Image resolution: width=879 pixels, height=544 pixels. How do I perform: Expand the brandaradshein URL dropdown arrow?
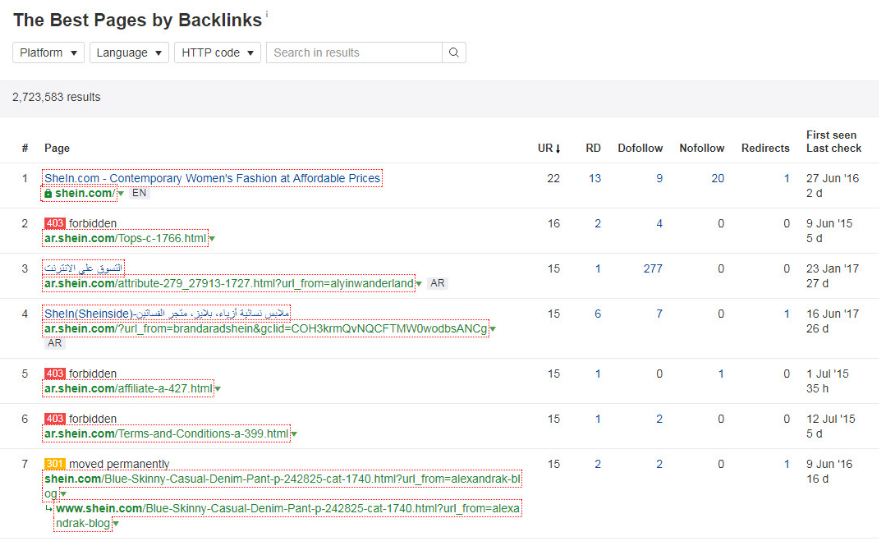coord(493,329)
